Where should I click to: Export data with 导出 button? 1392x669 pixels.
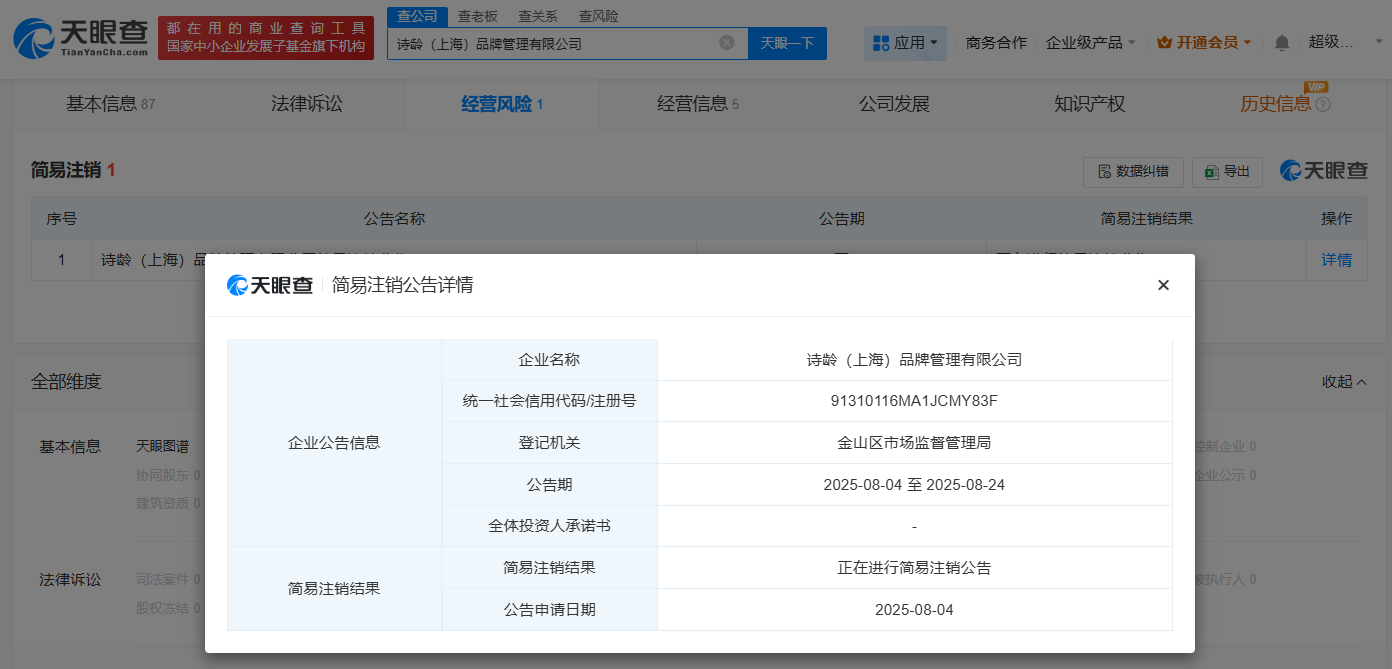pyautogui.click(x=1227, y=172)
